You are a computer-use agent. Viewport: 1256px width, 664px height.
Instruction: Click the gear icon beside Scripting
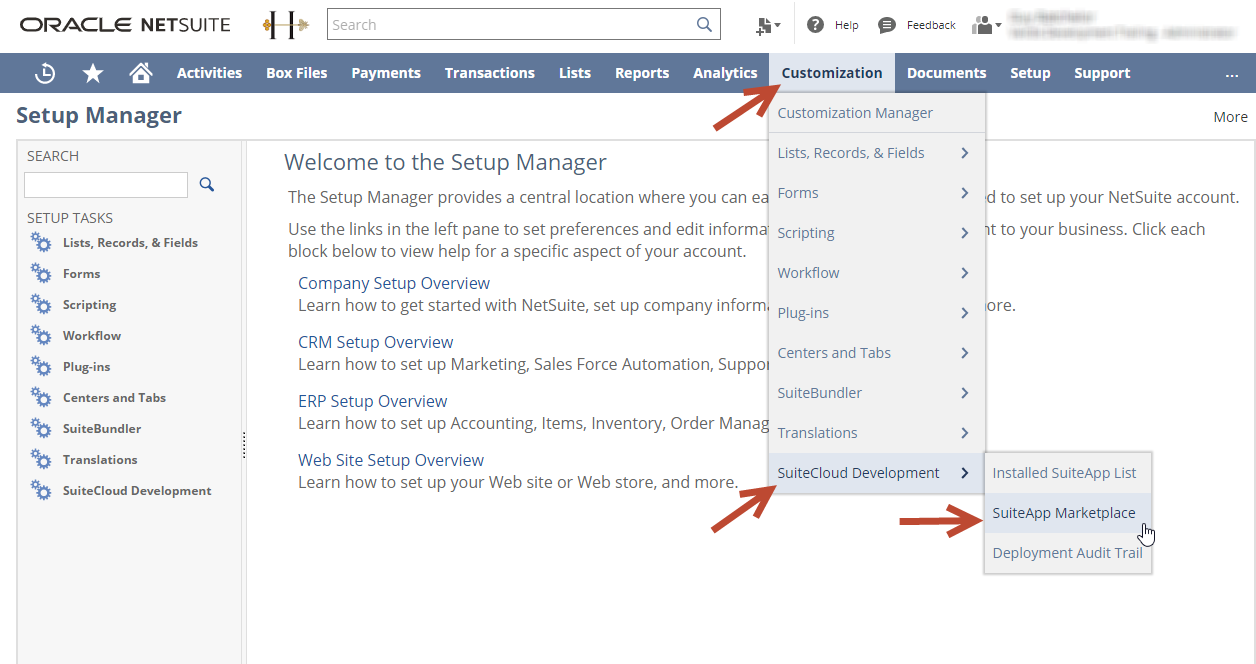[41, 304]
